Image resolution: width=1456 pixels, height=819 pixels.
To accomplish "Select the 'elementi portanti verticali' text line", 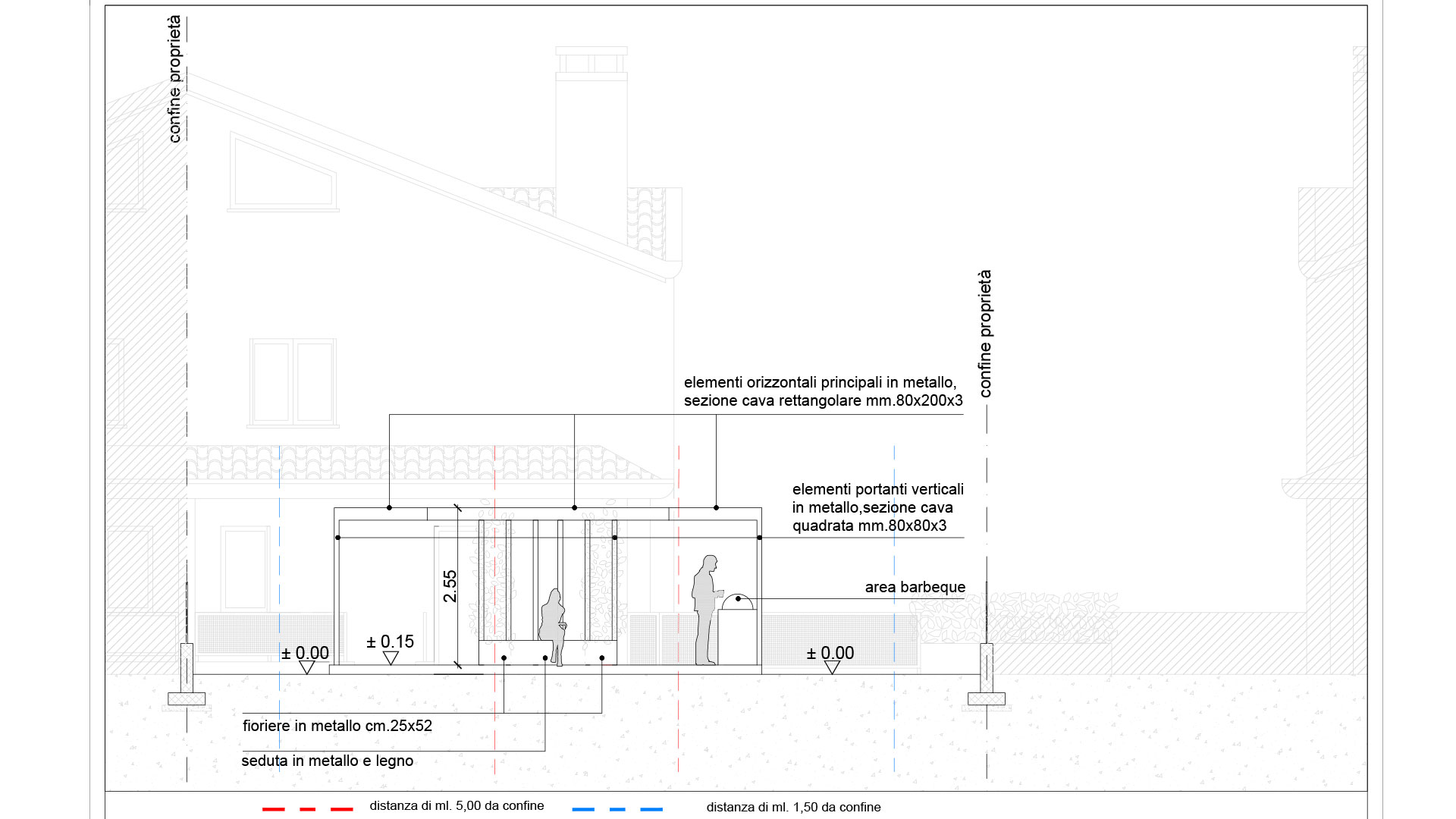I will click(878, 489).
